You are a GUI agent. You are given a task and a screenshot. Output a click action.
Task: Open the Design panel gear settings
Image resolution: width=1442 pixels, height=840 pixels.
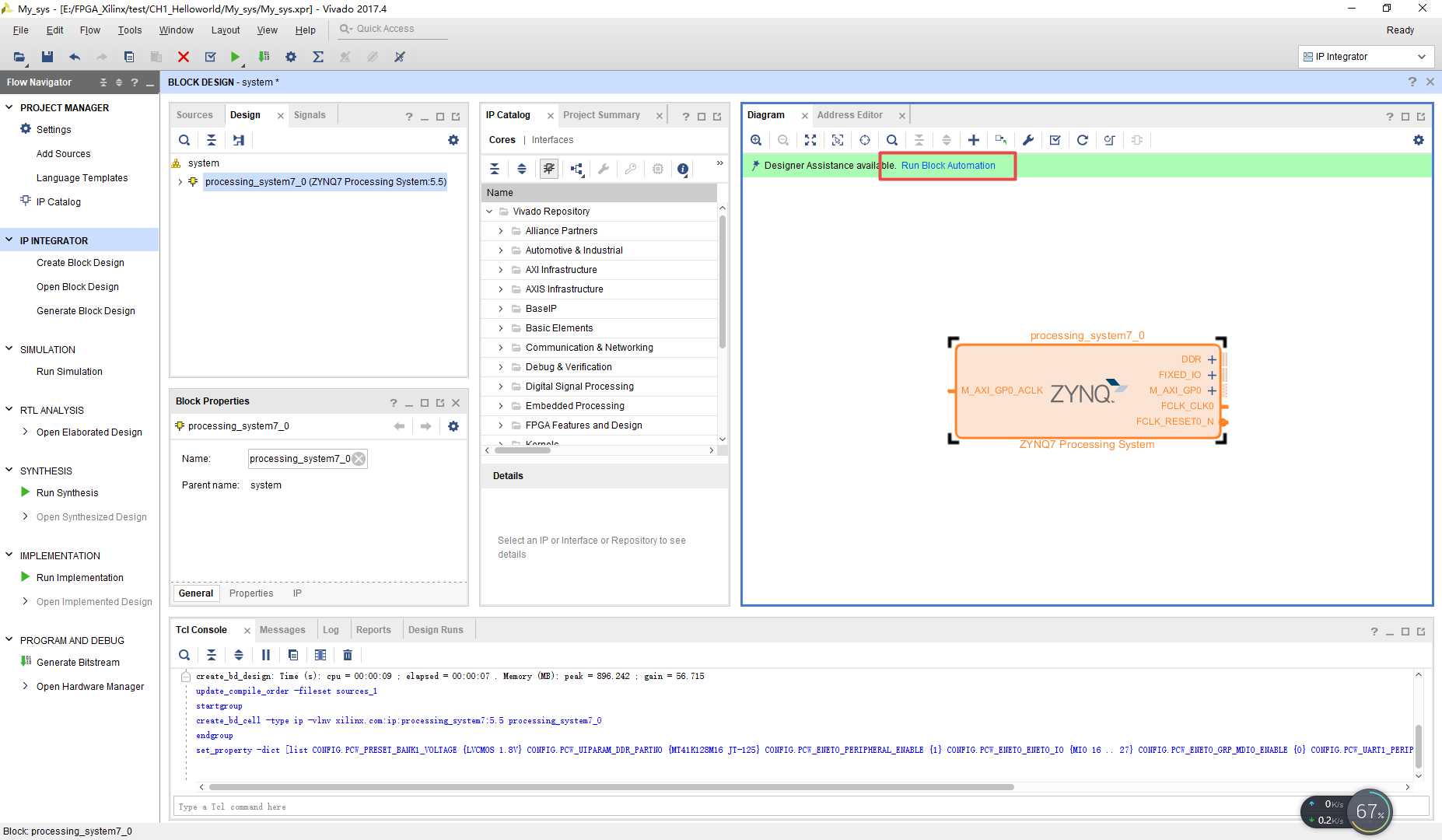(x=453, y=140)
